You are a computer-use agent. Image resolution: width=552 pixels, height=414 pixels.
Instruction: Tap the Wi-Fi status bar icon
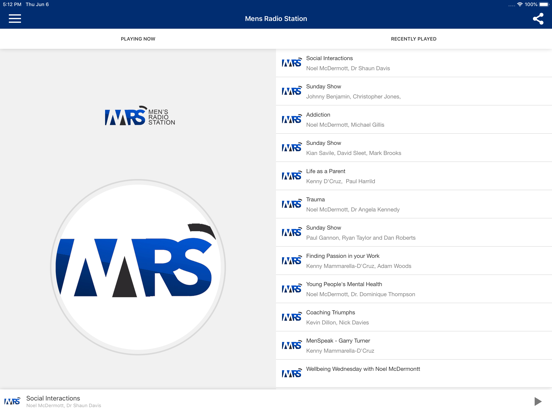click(x=520, y=4)
